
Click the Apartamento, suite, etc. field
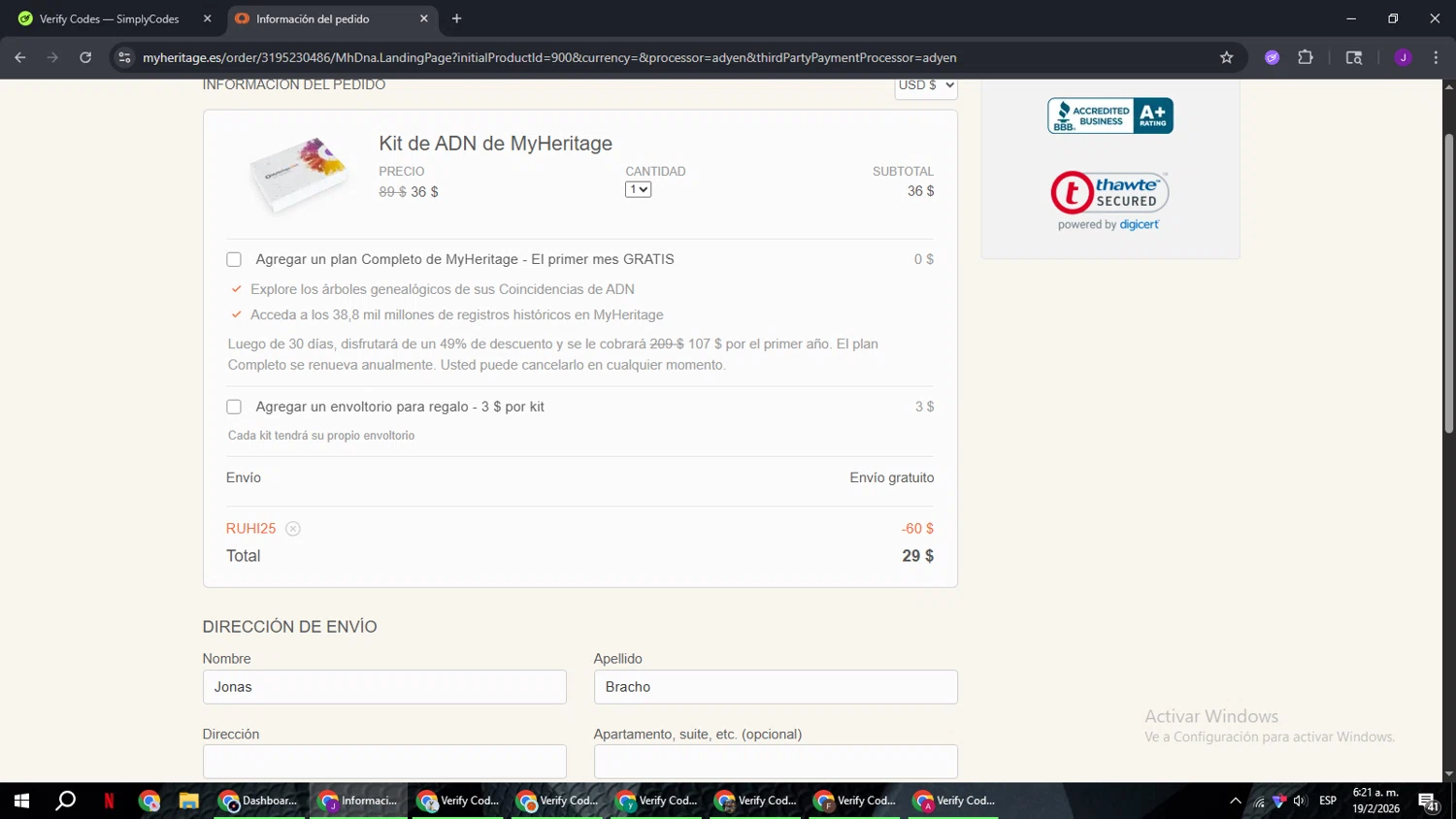click(x=776, y=762)
